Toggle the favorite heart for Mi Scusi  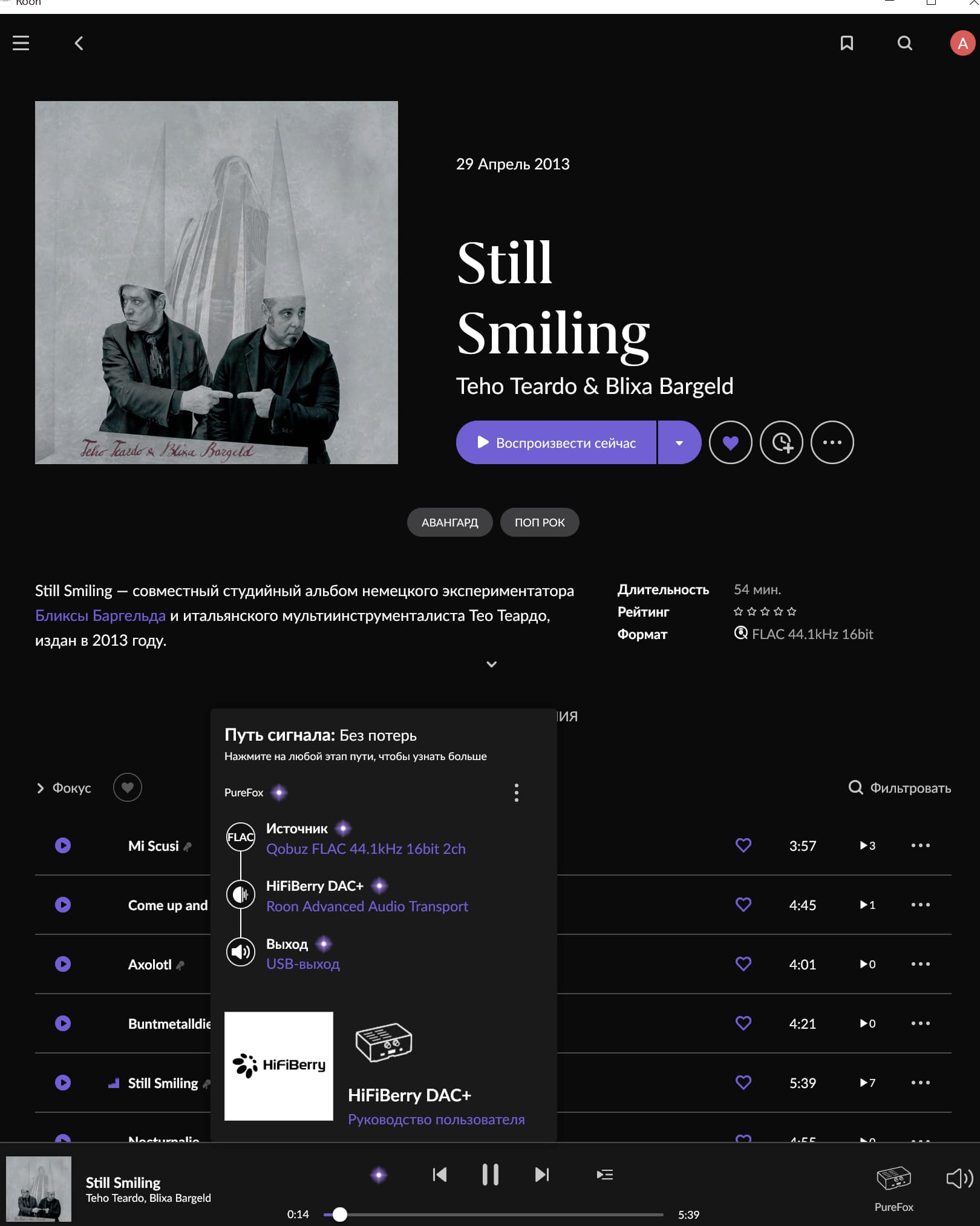pos(743,845)
